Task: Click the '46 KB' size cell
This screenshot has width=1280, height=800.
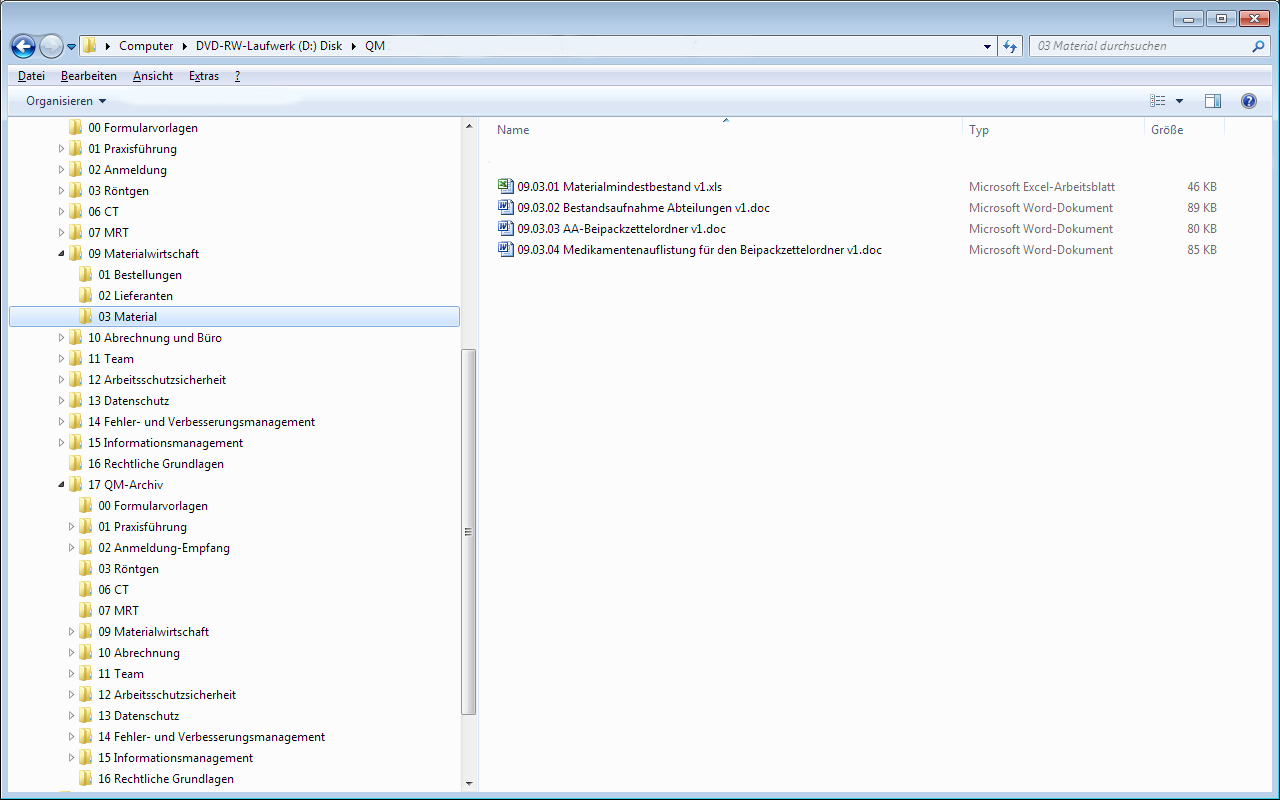Action: (x=1202, y=187)
